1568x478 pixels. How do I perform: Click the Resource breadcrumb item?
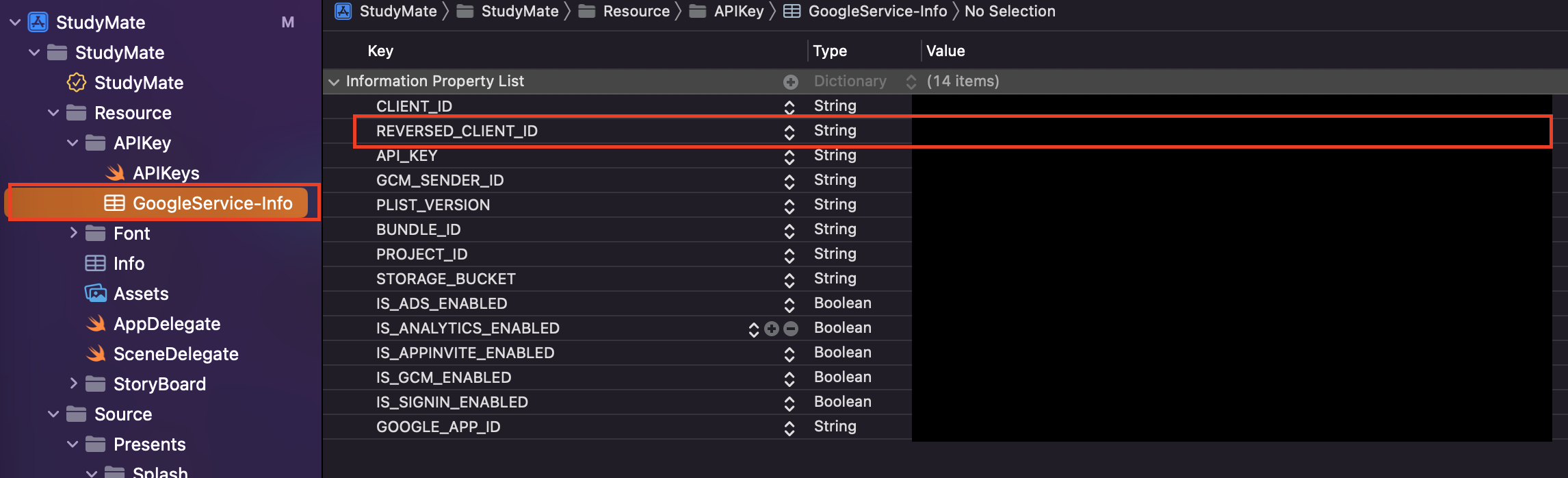[624, 11]
